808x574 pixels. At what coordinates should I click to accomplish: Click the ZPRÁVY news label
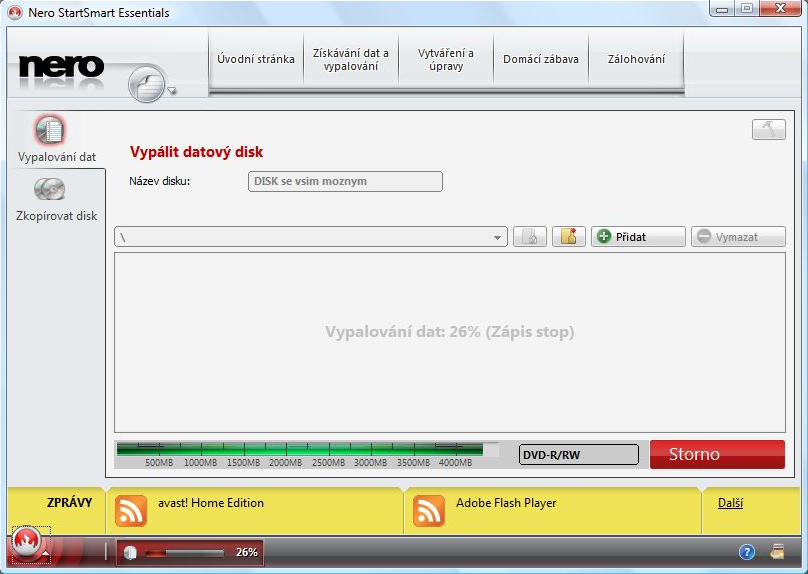[x=70, y=502]
